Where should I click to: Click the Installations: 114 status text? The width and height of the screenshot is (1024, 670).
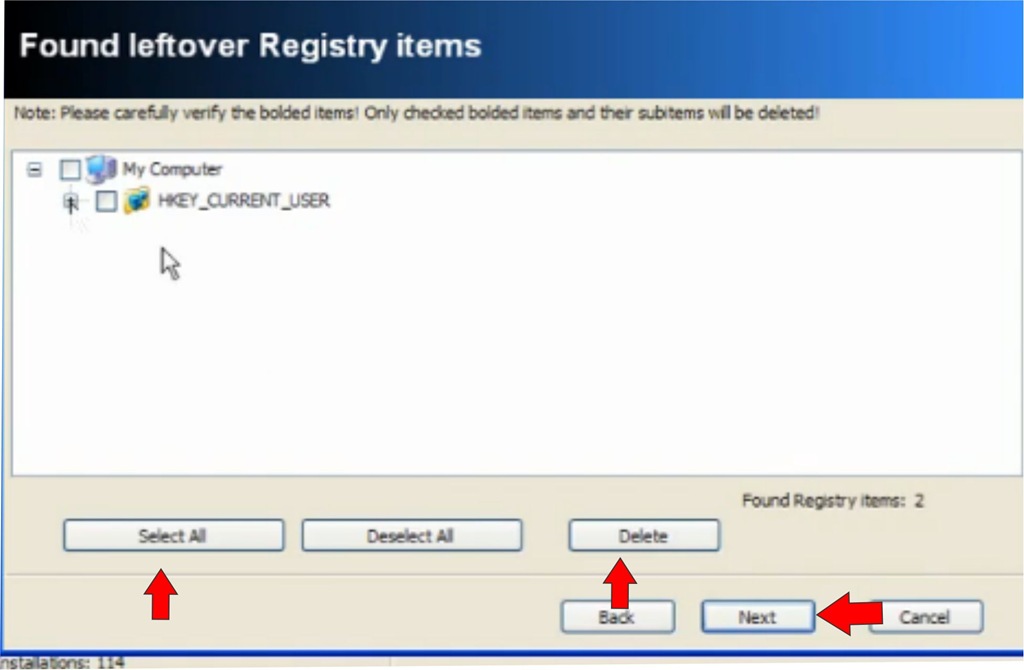click(62, 663)
